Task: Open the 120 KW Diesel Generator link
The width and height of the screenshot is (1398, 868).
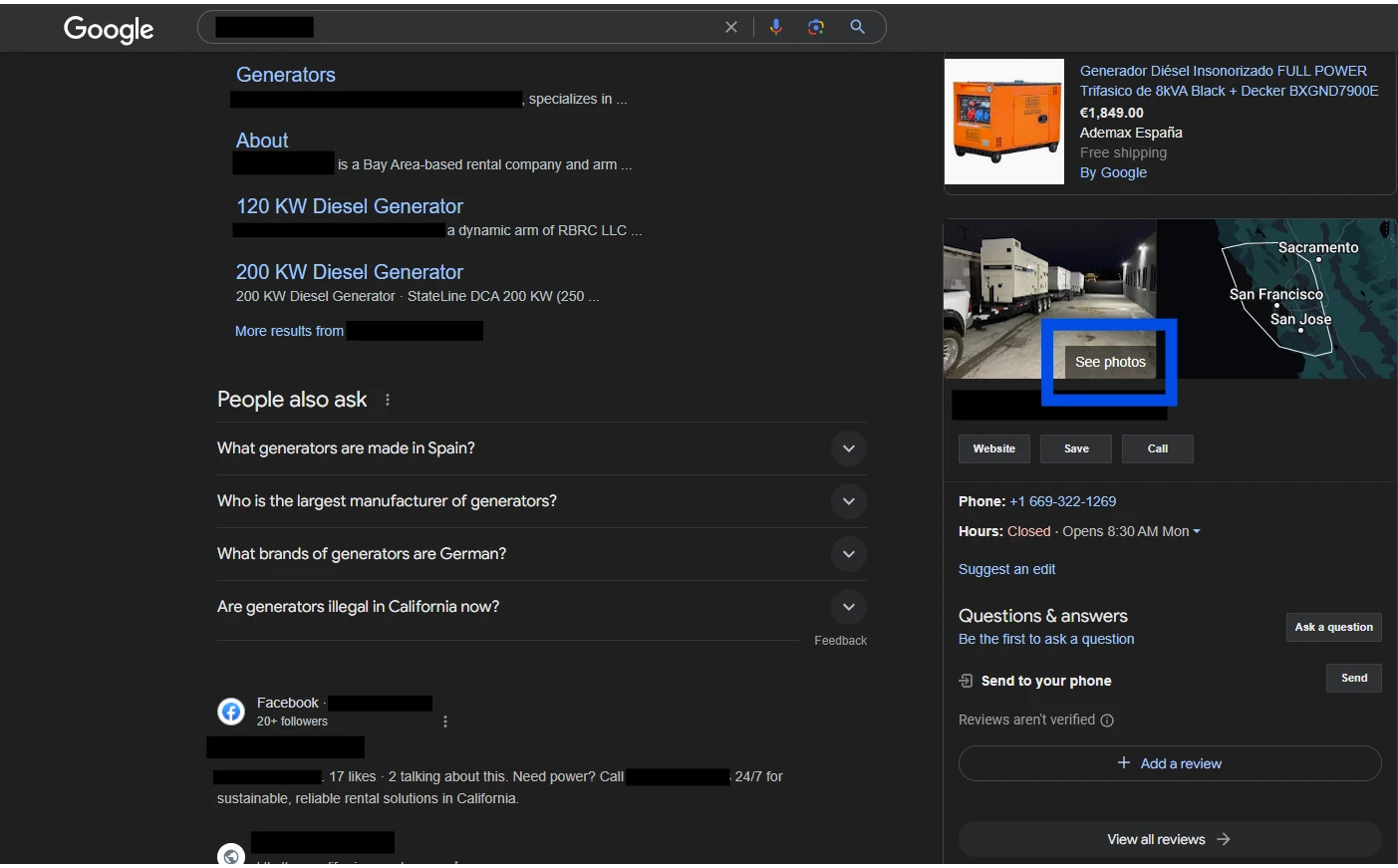Action: coord(350,206)
